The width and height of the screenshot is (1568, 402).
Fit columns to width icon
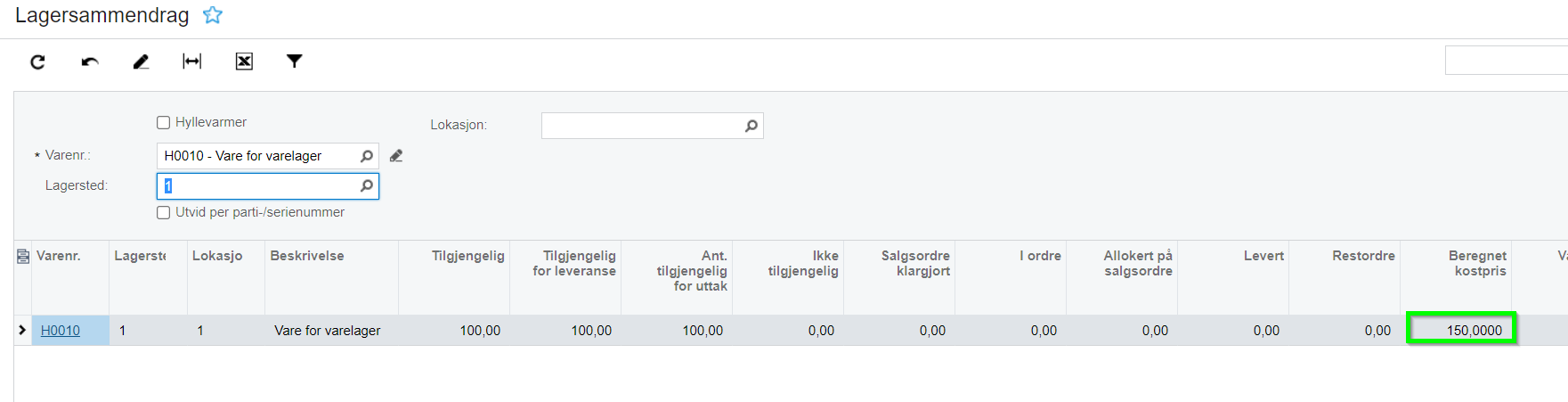191,61
